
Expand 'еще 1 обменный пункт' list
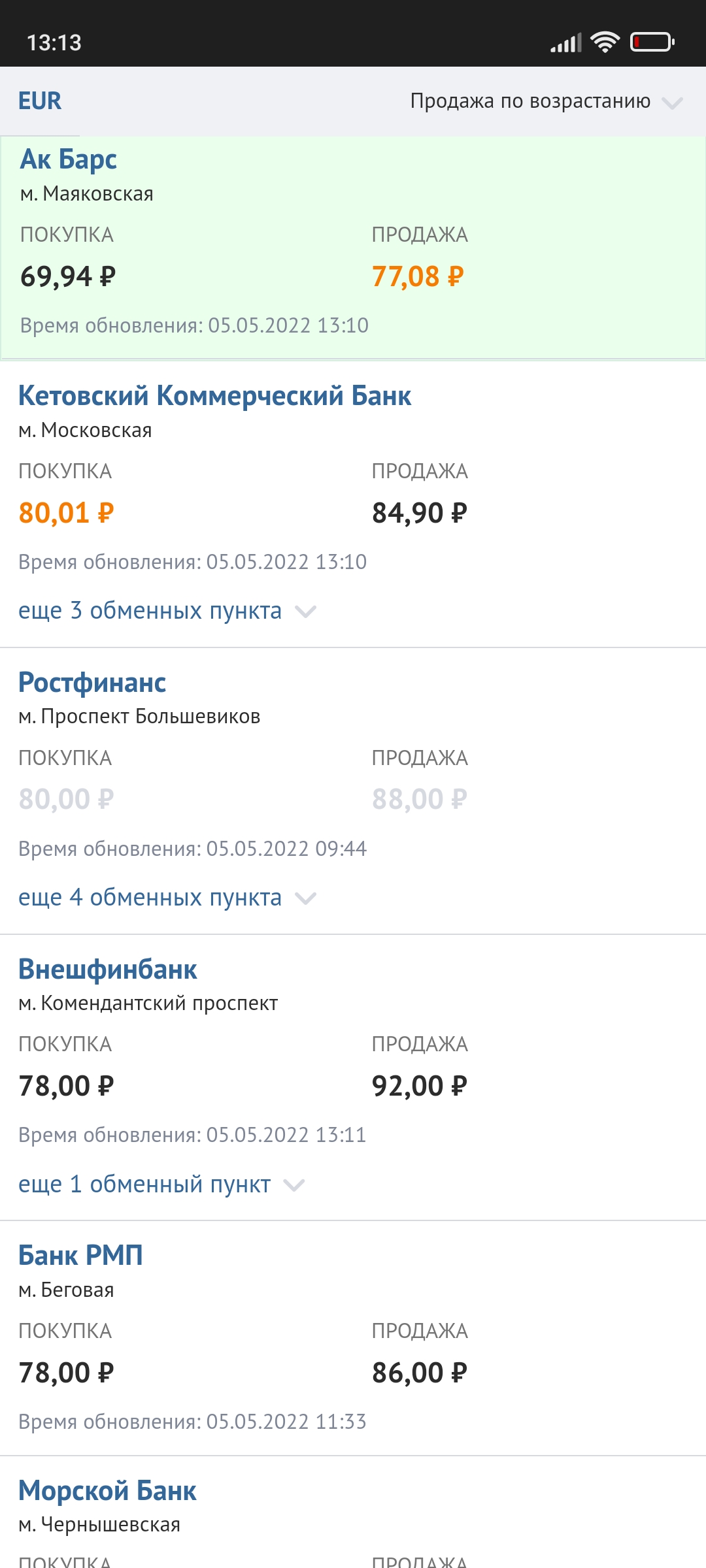pyautogui.click(x=161, y=1184)
